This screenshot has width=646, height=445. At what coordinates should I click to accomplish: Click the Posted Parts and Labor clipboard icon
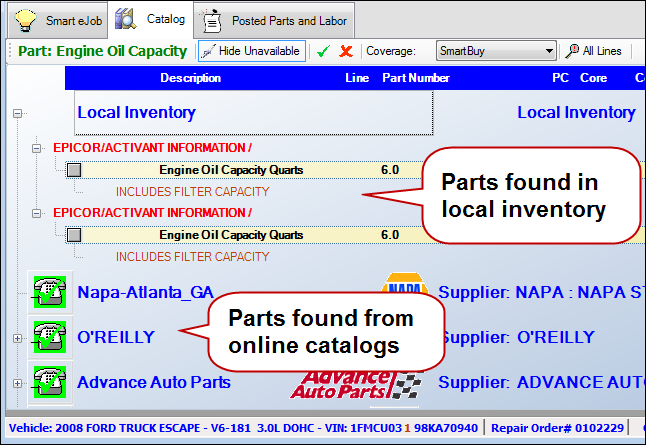[x=211, y=19]
